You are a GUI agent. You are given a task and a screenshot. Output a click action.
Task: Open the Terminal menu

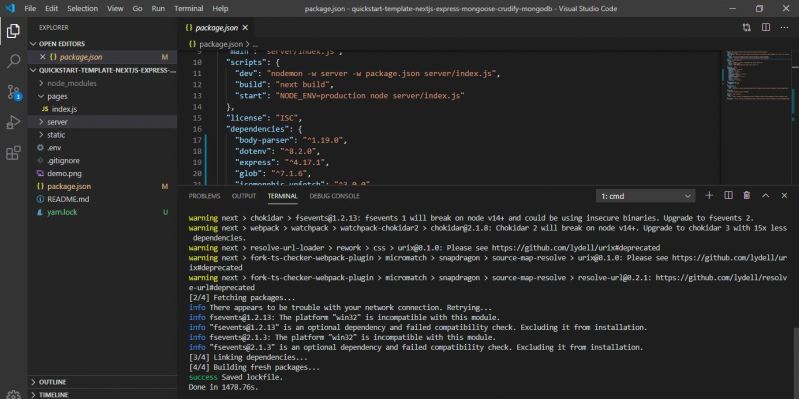click(189, 9)
